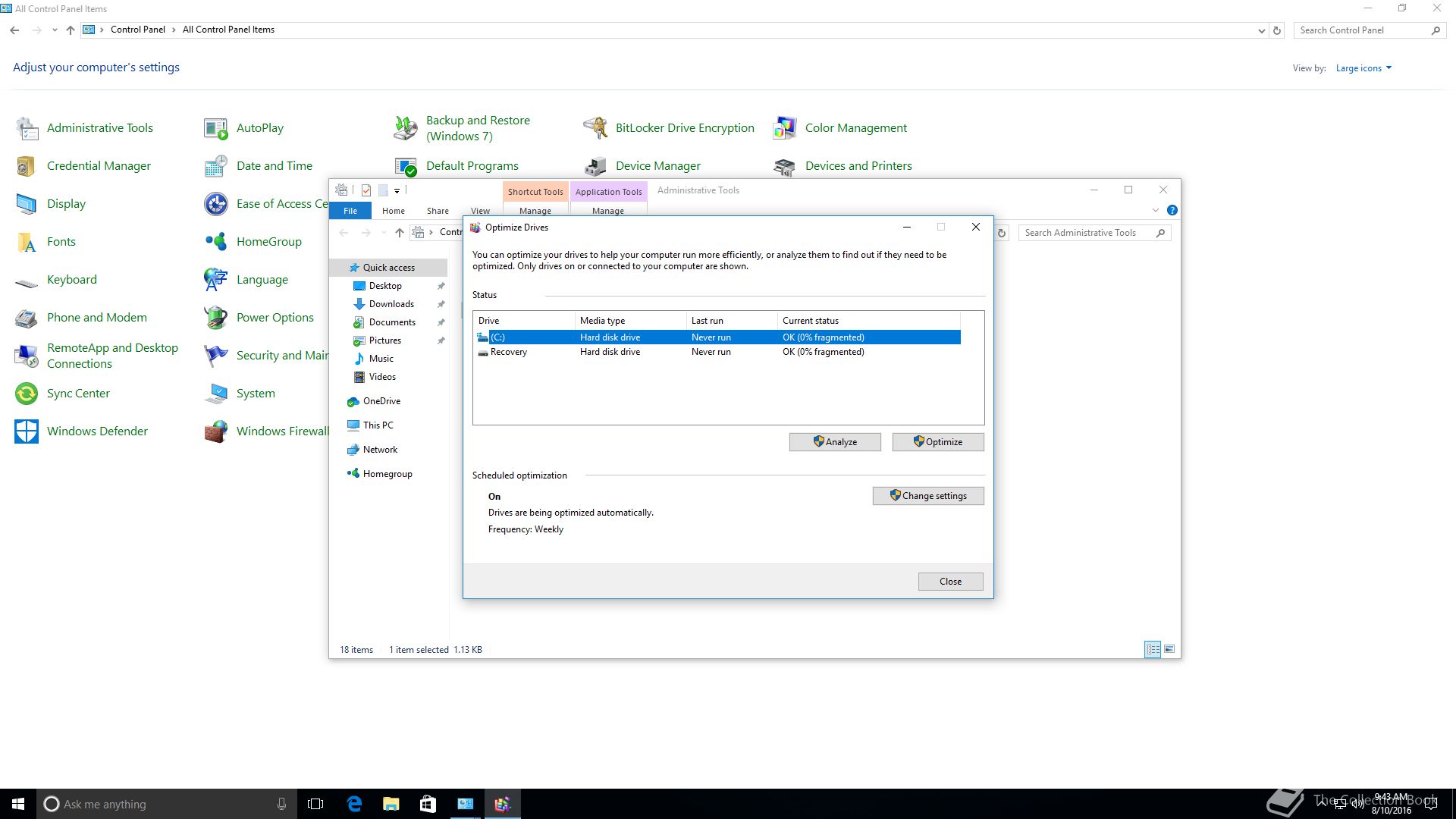Open OneDrive in the navigation pane
Viewport: 1456px width, 819px height.
(x=381, y=401)
